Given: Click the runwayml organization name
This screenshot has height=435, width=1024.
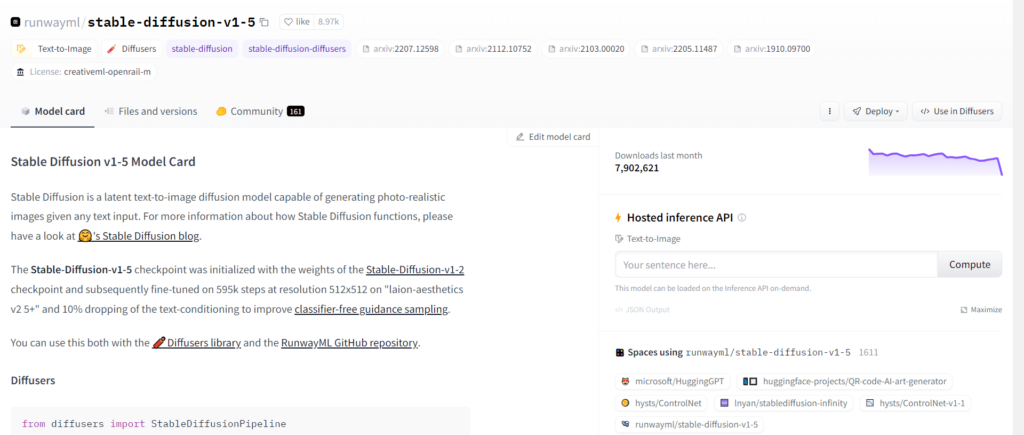Looking at the screenshot, I should click(52, 22).
